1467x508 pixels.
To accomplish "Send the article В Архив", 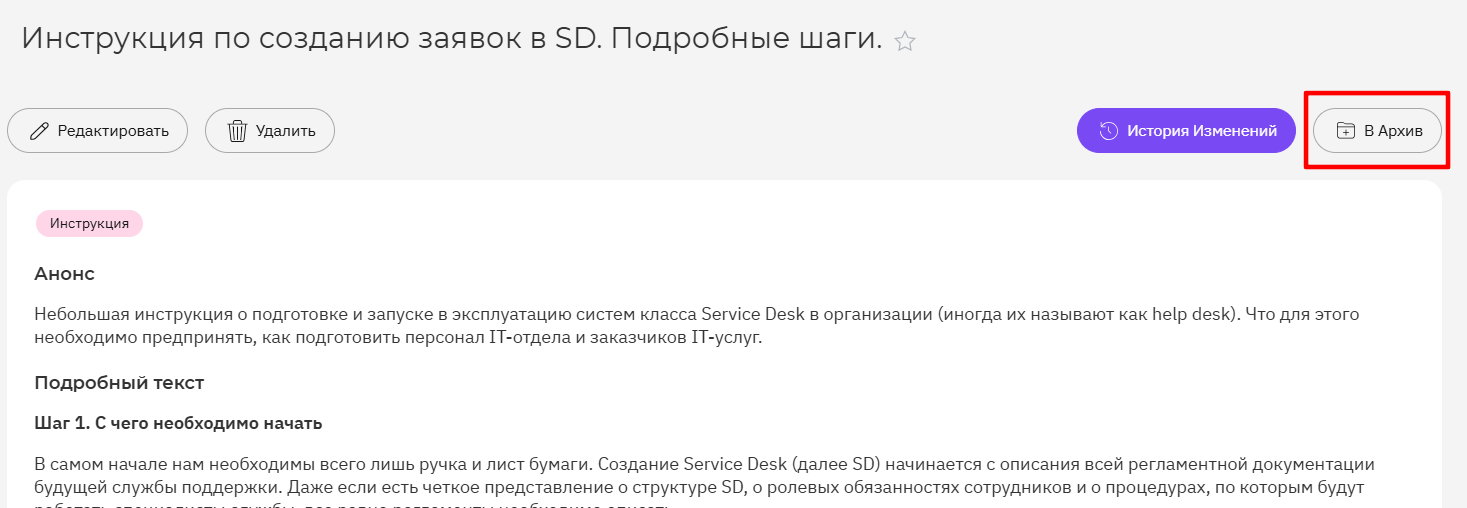I will 1377,131.
